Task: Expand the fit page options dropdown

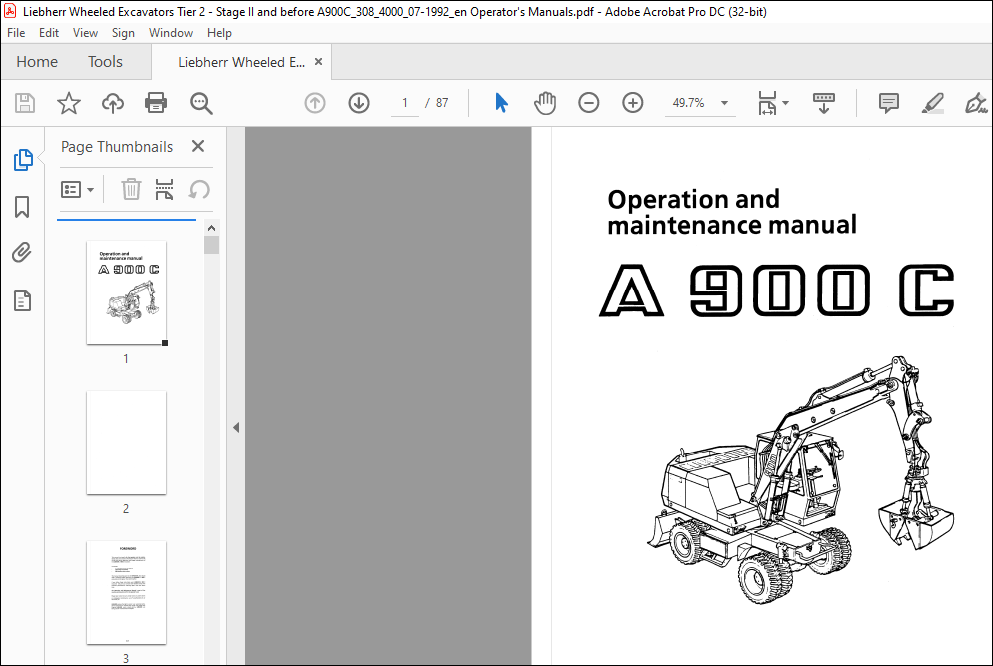Action: point(785,103)
